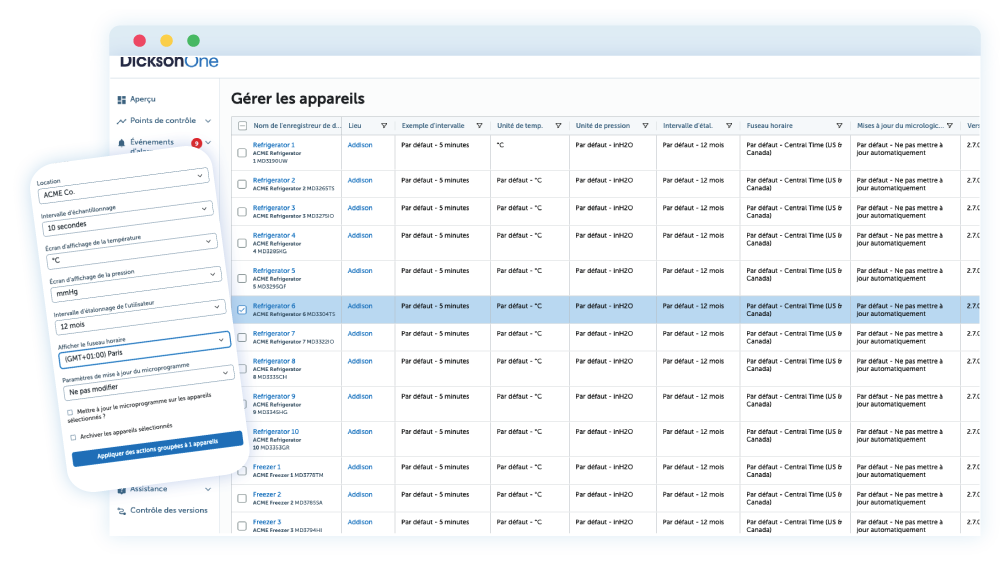Click the Aperçu dashboard icon in the sidebar

click(x=122, y=99)
